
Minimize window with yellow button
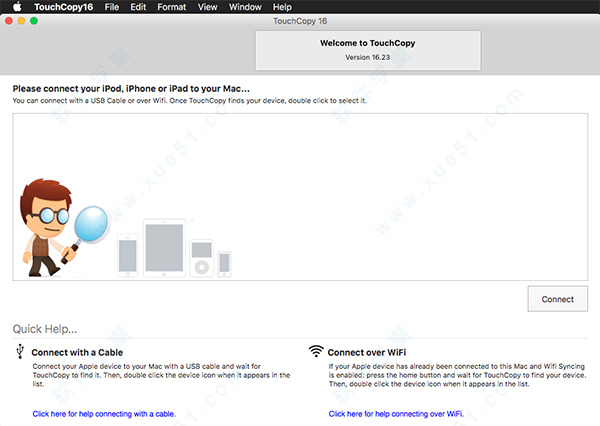21,21
